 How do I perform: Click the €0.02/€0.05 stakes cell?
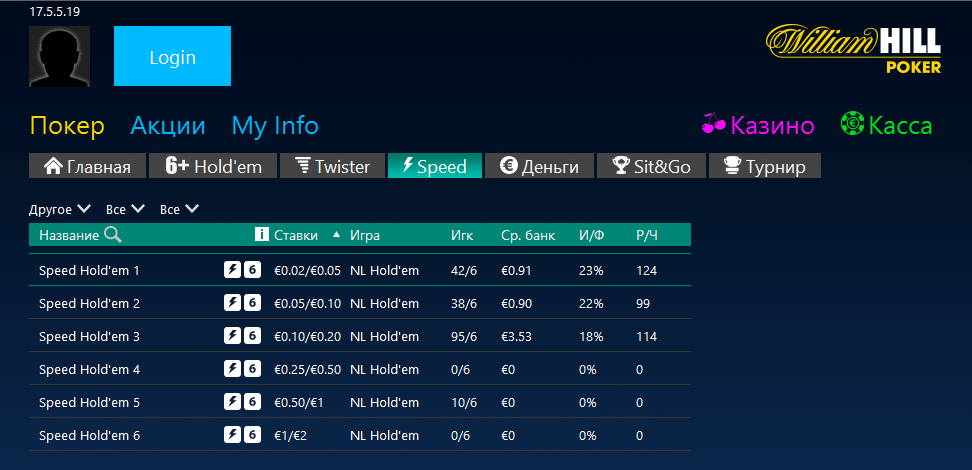click(x=307, y=271)
